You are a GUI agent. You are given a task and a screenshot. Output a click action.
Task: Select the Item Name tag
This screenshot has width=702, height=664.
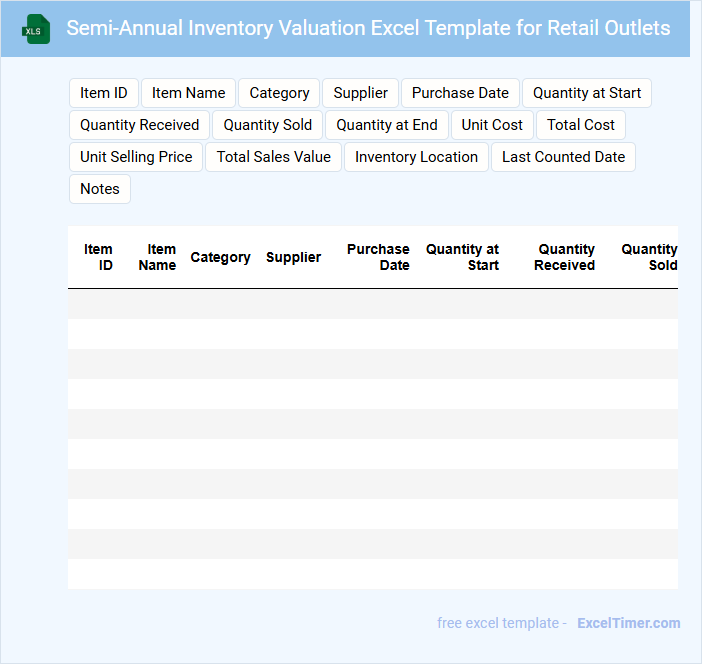point(188,93)
